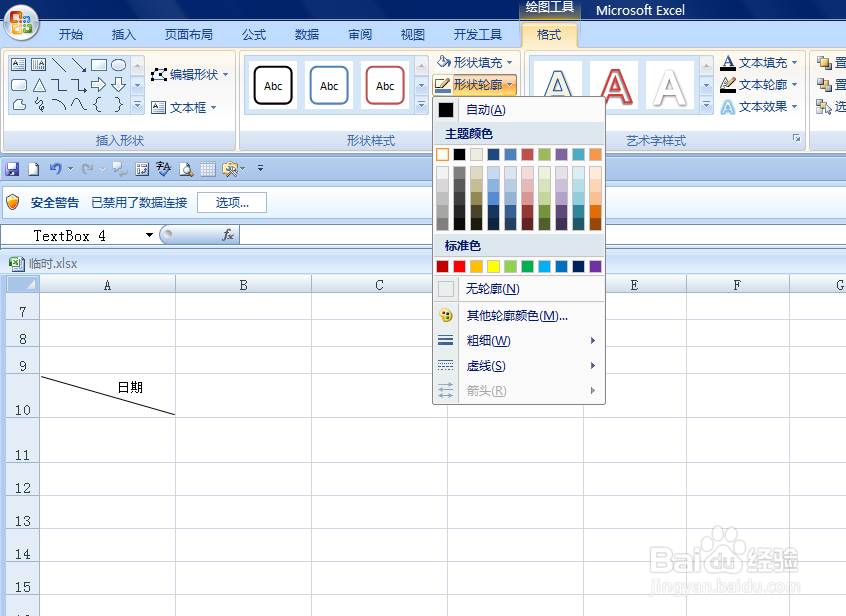Image resolution: width=846 pixels, height=616 pixels.
Task: Pick the standard yellow color swatch
Action: (x=493, y=266)
